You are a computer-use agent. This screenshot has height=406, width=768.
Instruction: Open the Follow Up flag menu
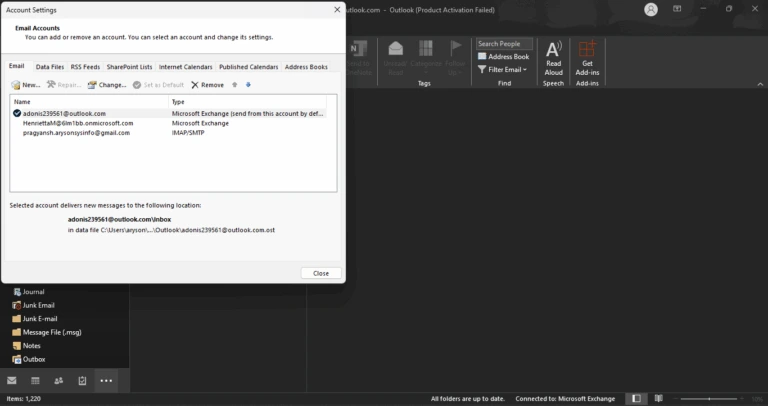pyautogui.click(x=456, y=58)
